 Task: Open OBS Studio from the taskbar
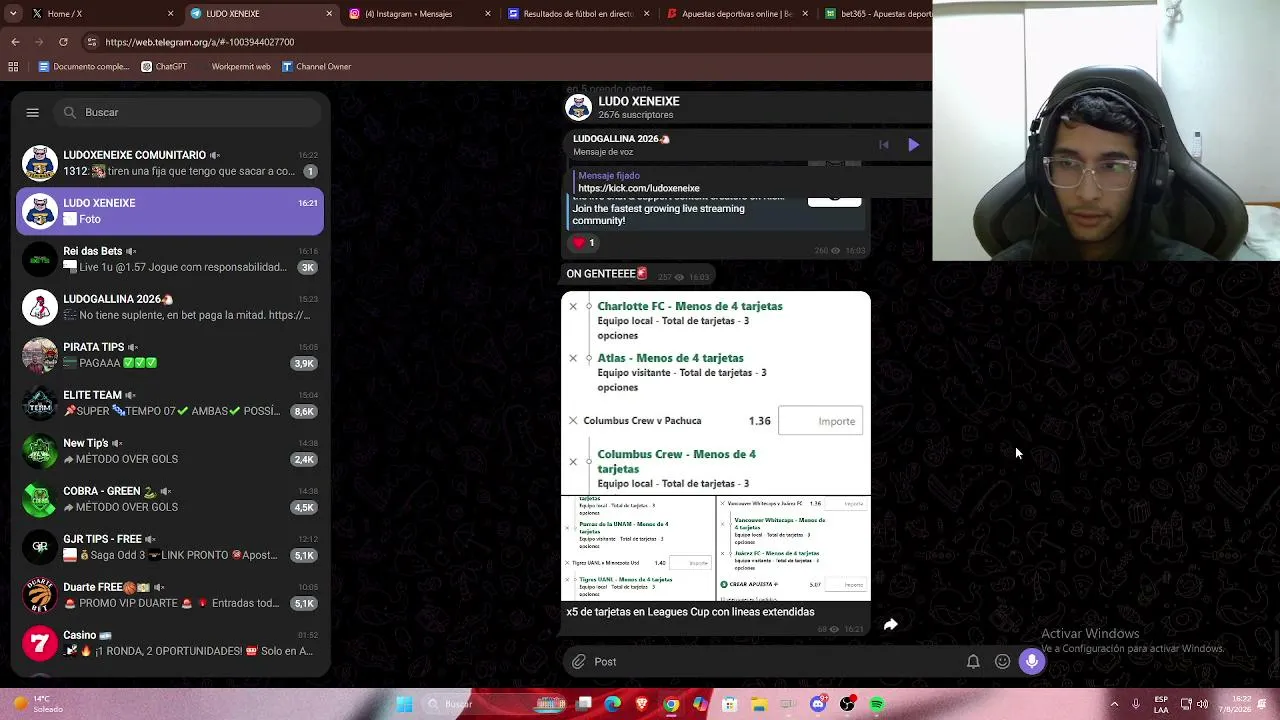click(847, 705)
